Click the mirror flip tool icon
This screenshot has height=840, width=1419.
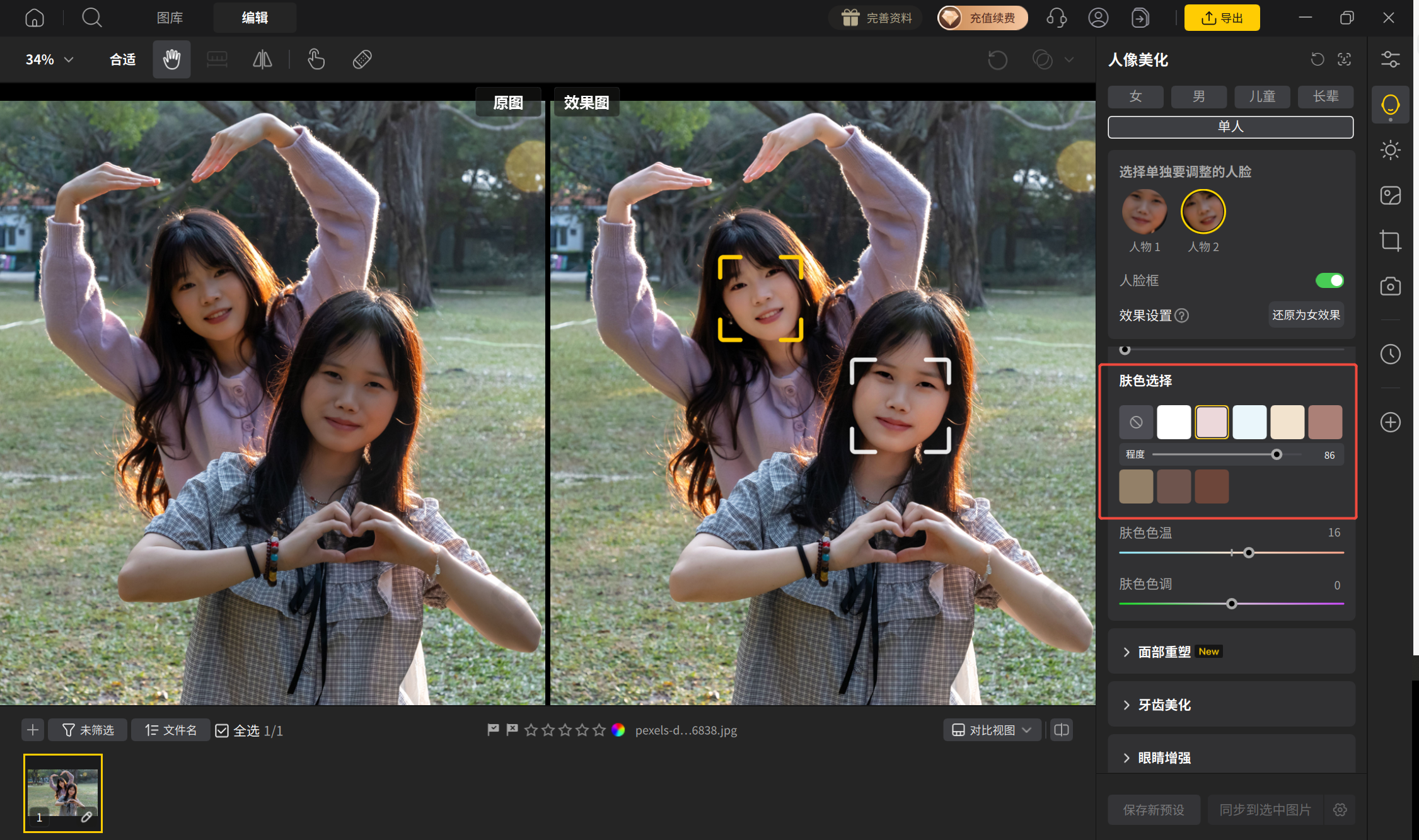(262, 60)
